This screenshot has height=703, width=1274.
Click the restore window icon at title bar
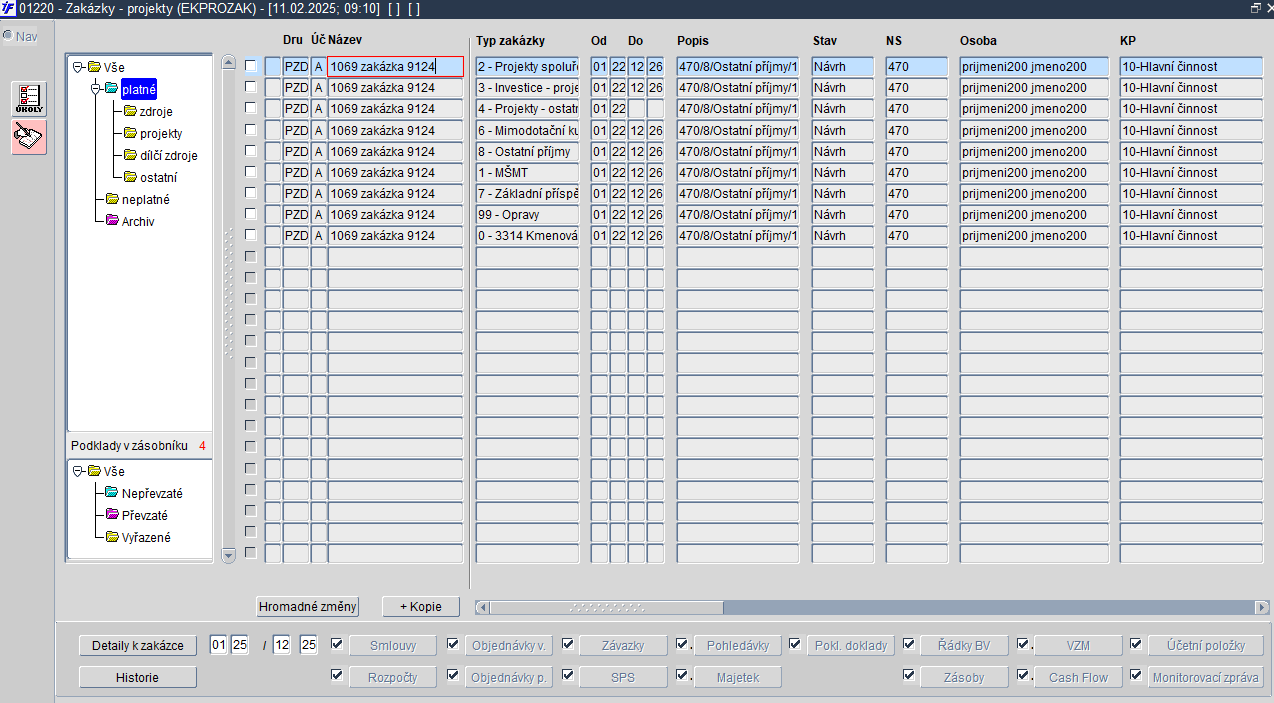(x=1256, y=7)
